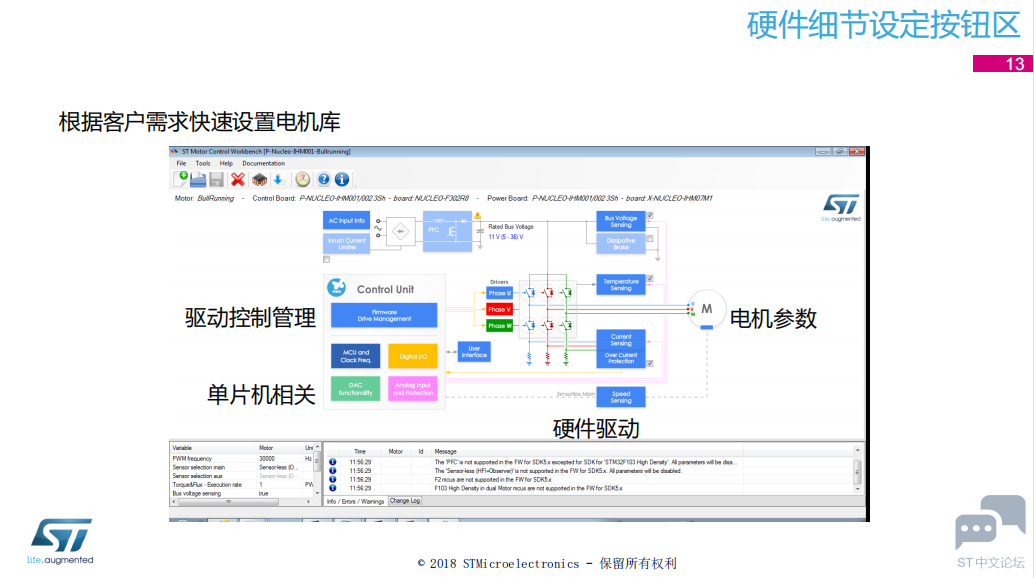Toggle the Dissipative Brake checkbox
Viewport: 1034px width, 578px height.
pyautogui.click(x=650, y=239)
